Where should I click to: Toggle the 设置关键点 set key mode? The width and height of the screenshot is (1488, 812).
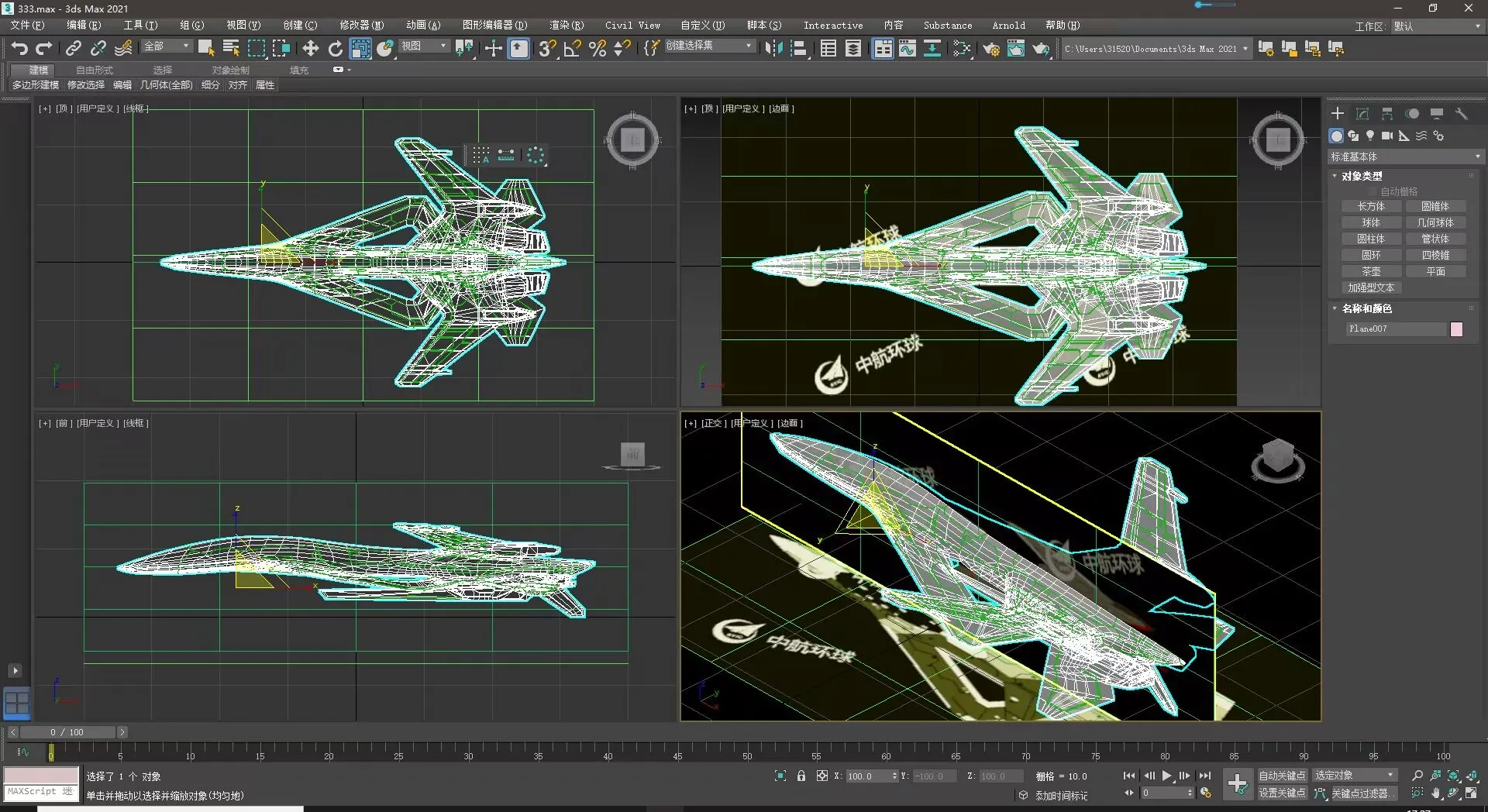[x=1282, y=793]
